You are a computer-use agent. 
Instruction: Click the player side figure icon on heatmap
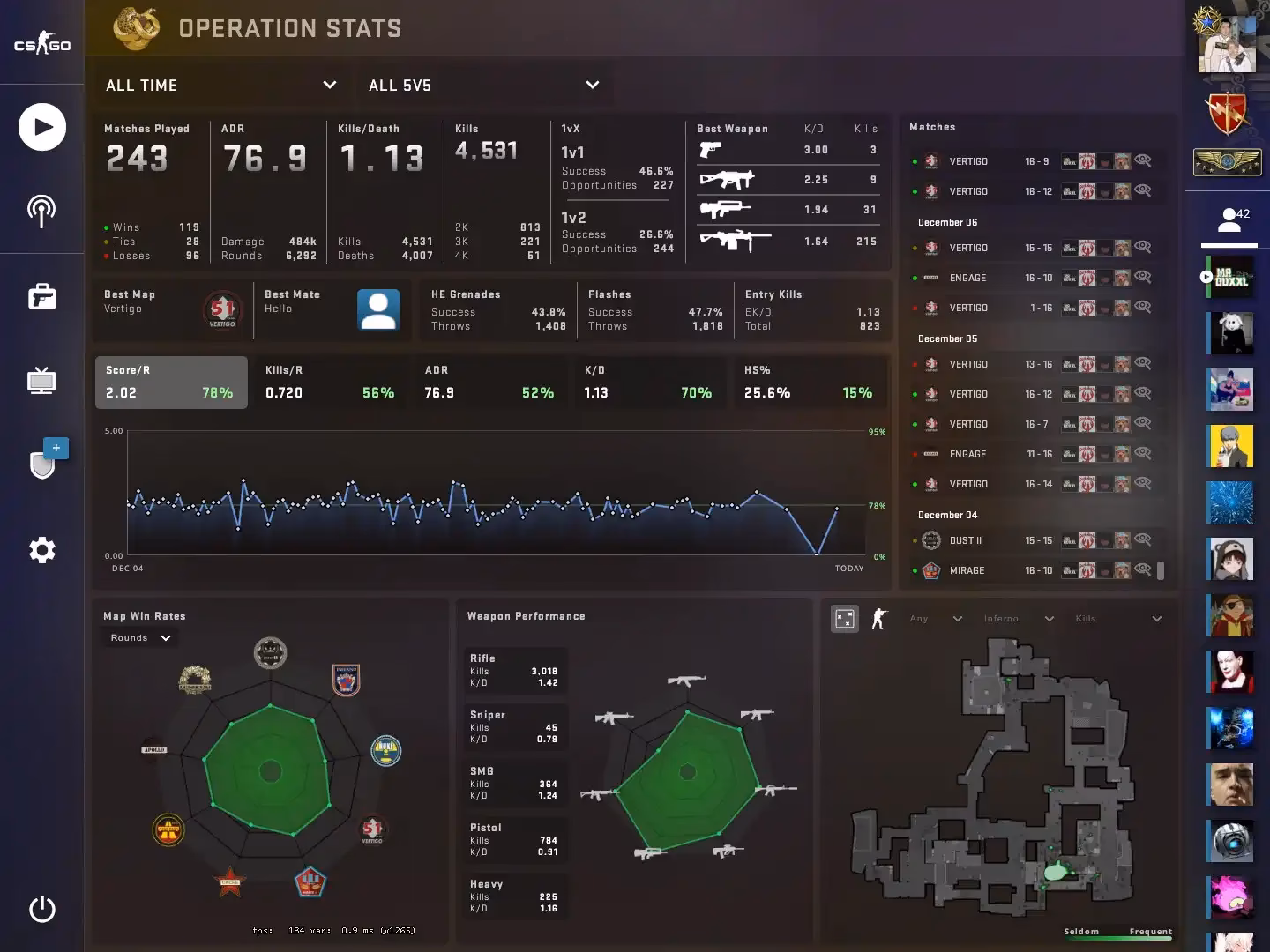pyautogui.click(x=878, y=619)
